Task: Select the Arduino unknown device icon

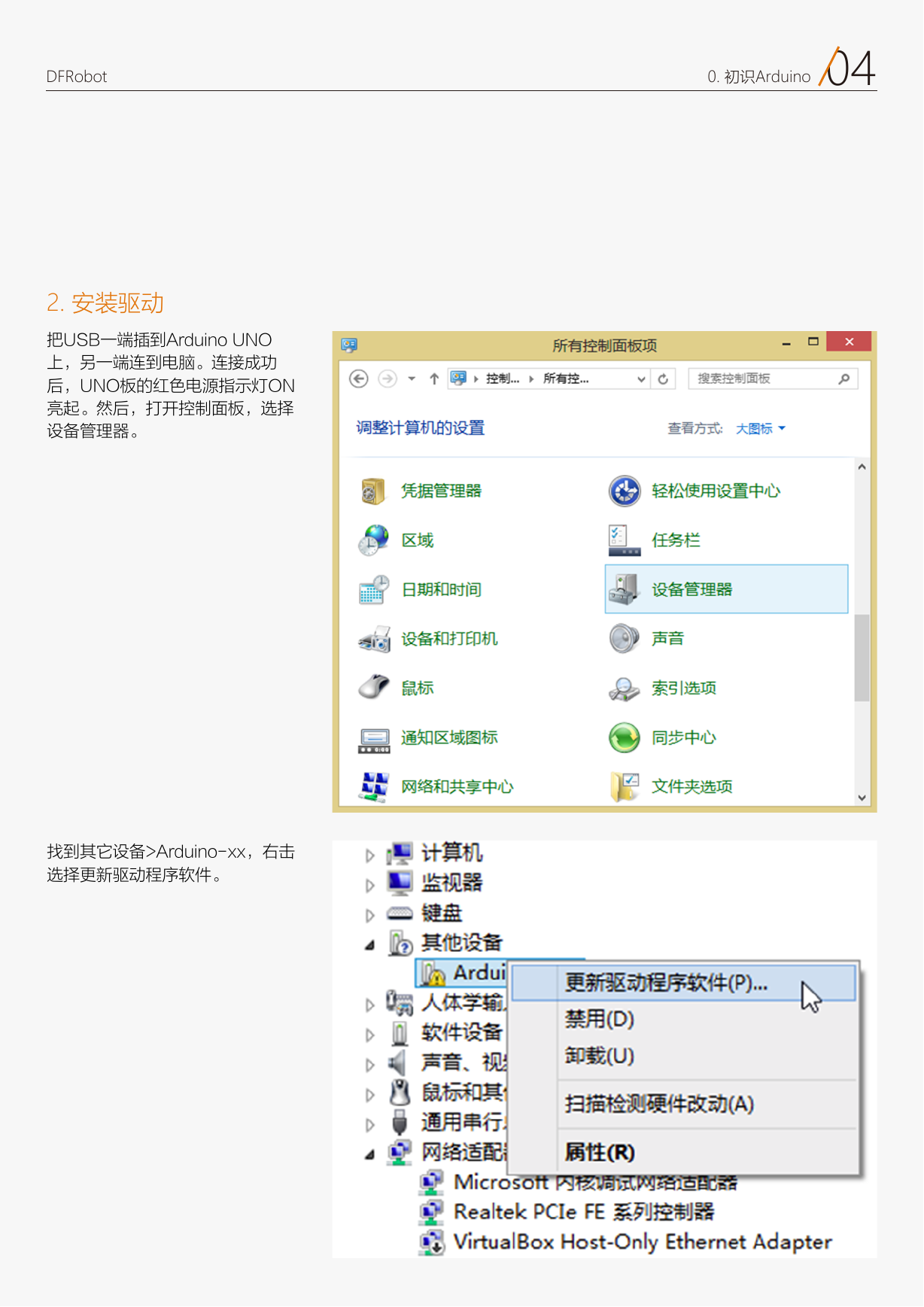Action: (x=433, y=974)
